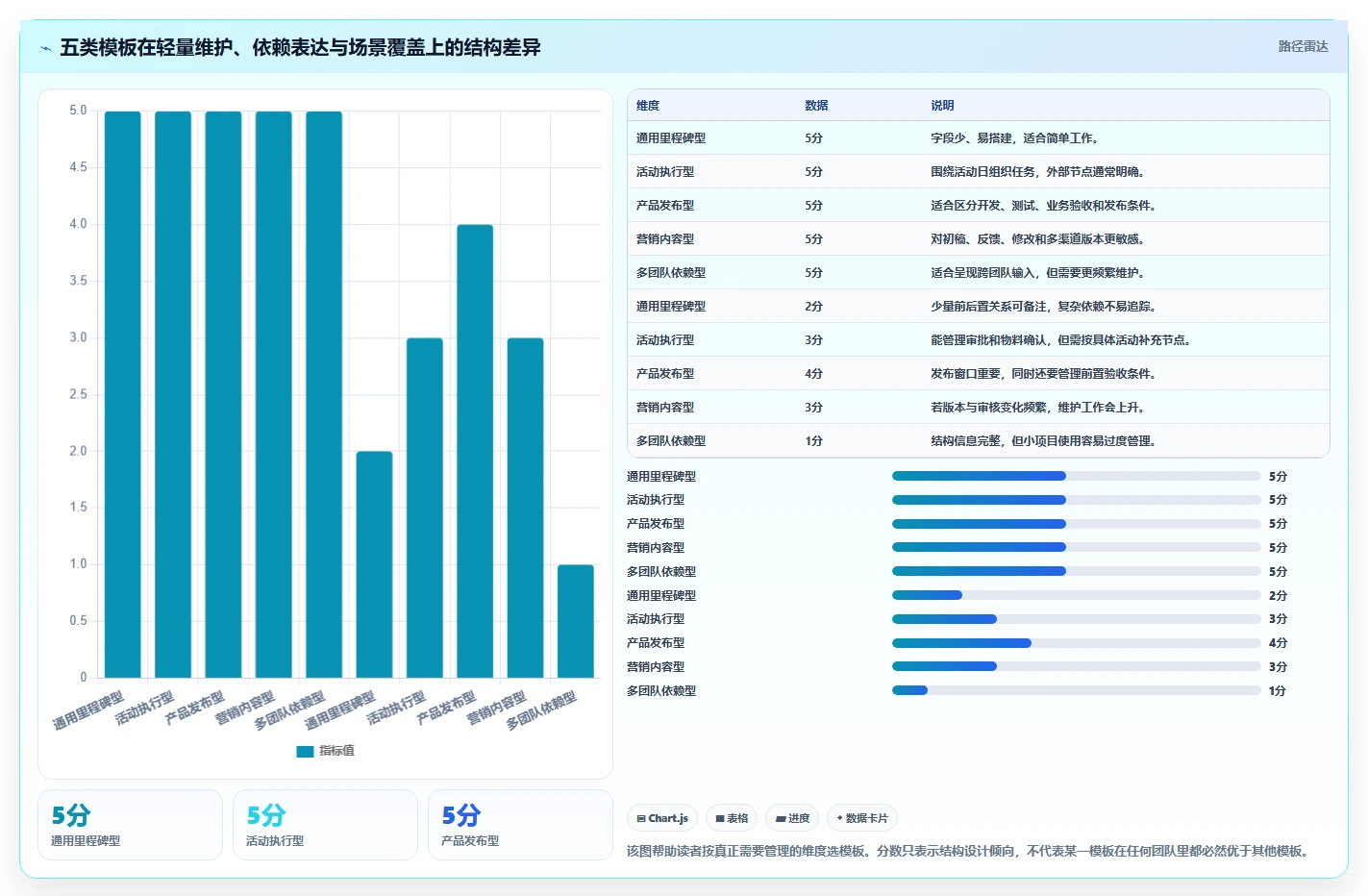Open the 5分 通用里程碑型 summary card

click(x=130, y=825)
